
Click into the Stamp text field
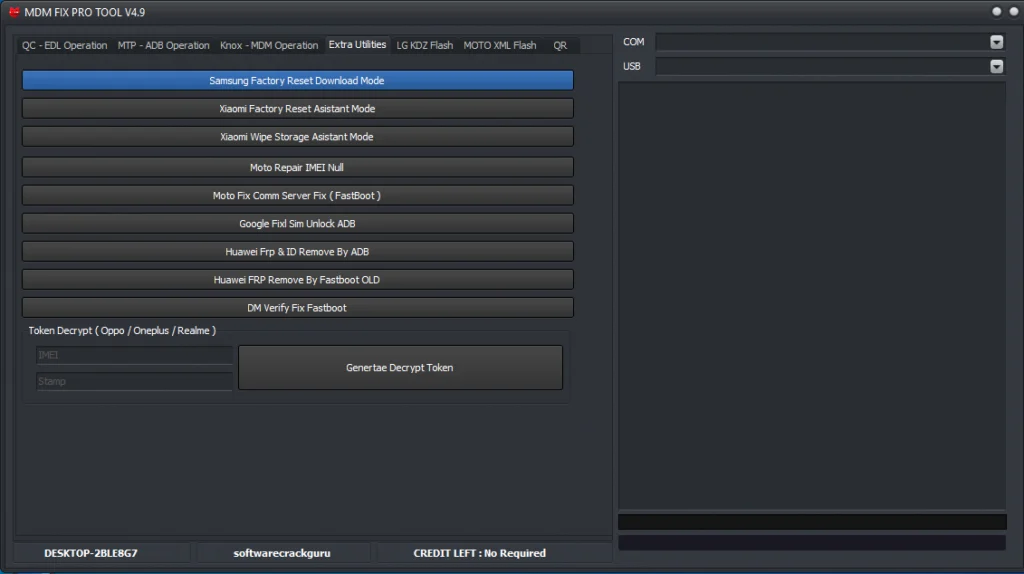click(x=134, y=381)
